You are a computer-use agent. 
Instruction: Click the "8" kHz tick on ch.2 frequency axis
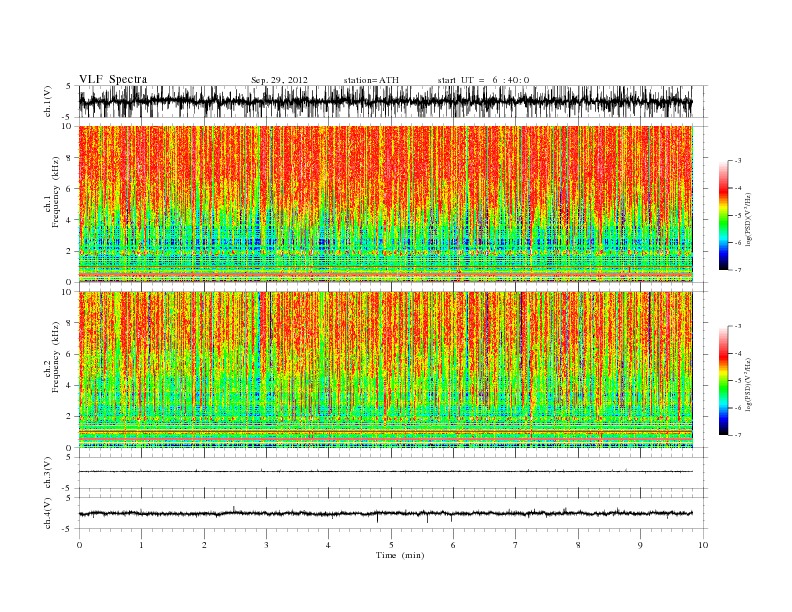click(x=70, y=323)
